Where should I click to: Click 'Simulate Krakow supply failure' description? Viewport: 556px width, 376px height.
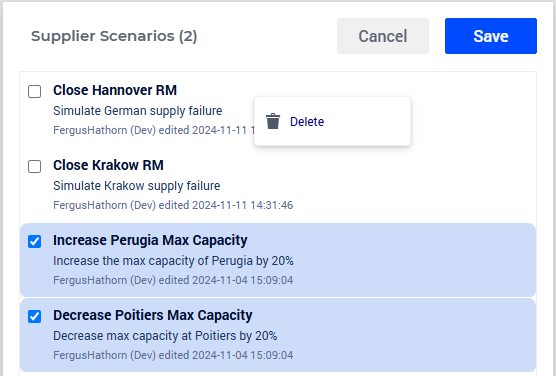click(137, 186)
